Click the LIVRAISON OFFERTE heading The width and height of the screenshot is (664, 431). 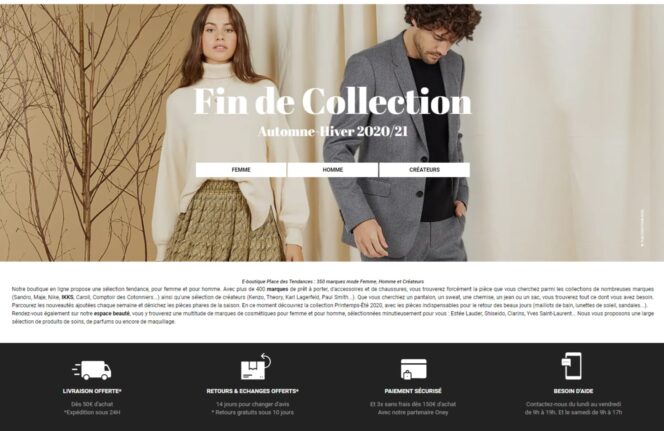coord(92,391)
